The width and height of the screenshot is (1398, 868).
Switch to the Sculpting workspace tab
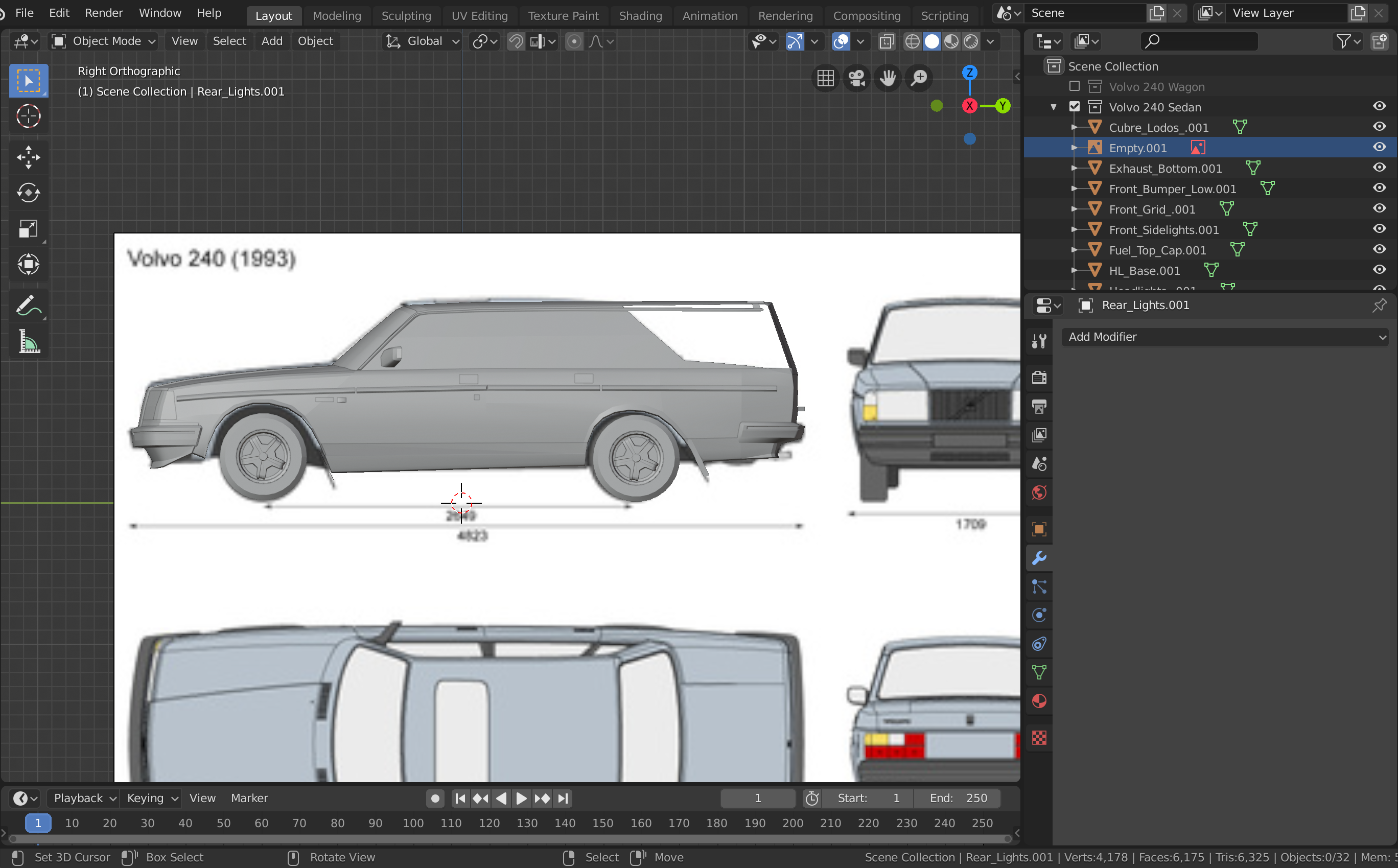tap(406, 15)
